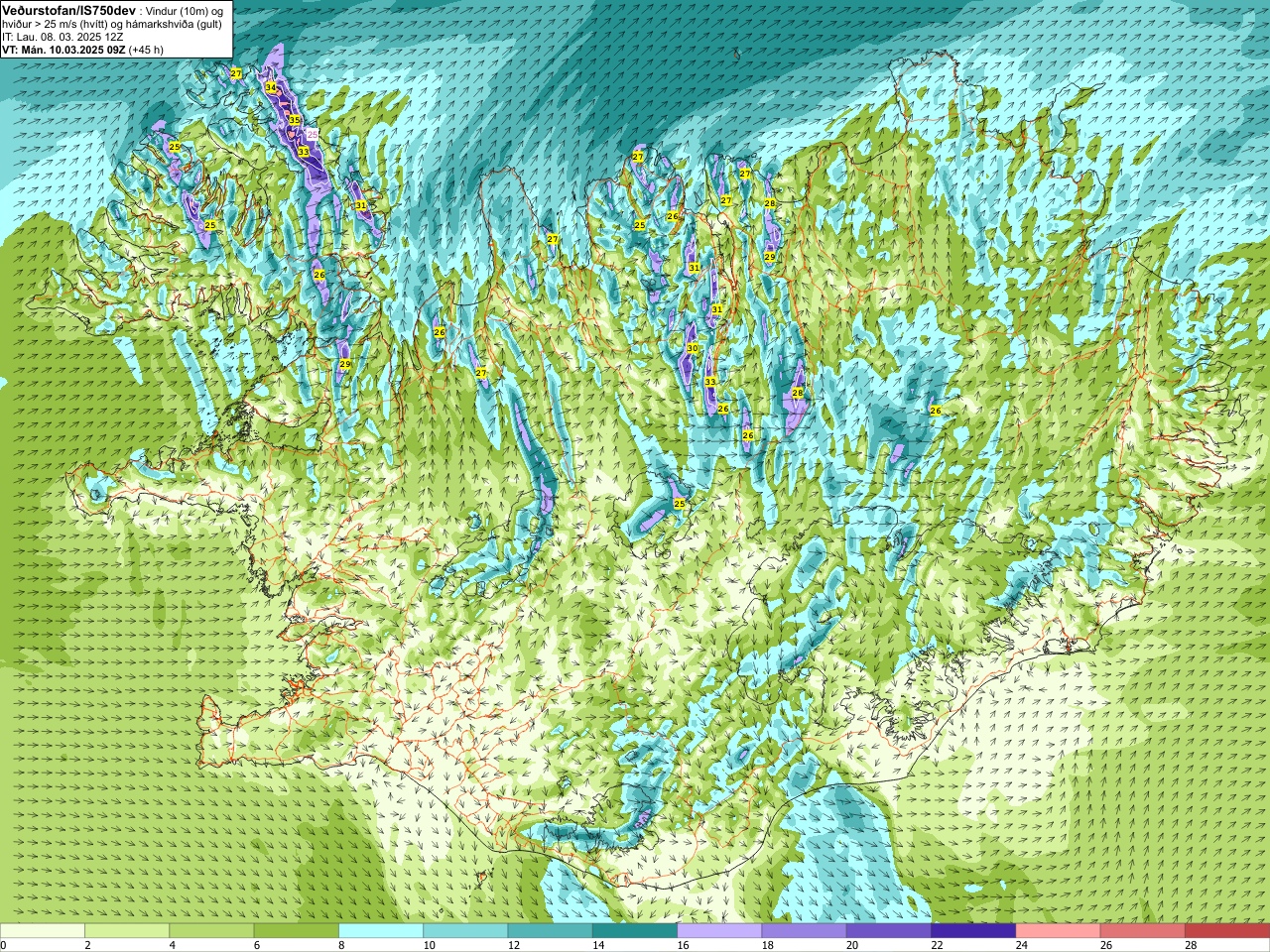The height and width of the screenshot is (952, 1270).
Task: Click the pale yellow 0–2 m/s legend swatch
Action: coord(43,931)
